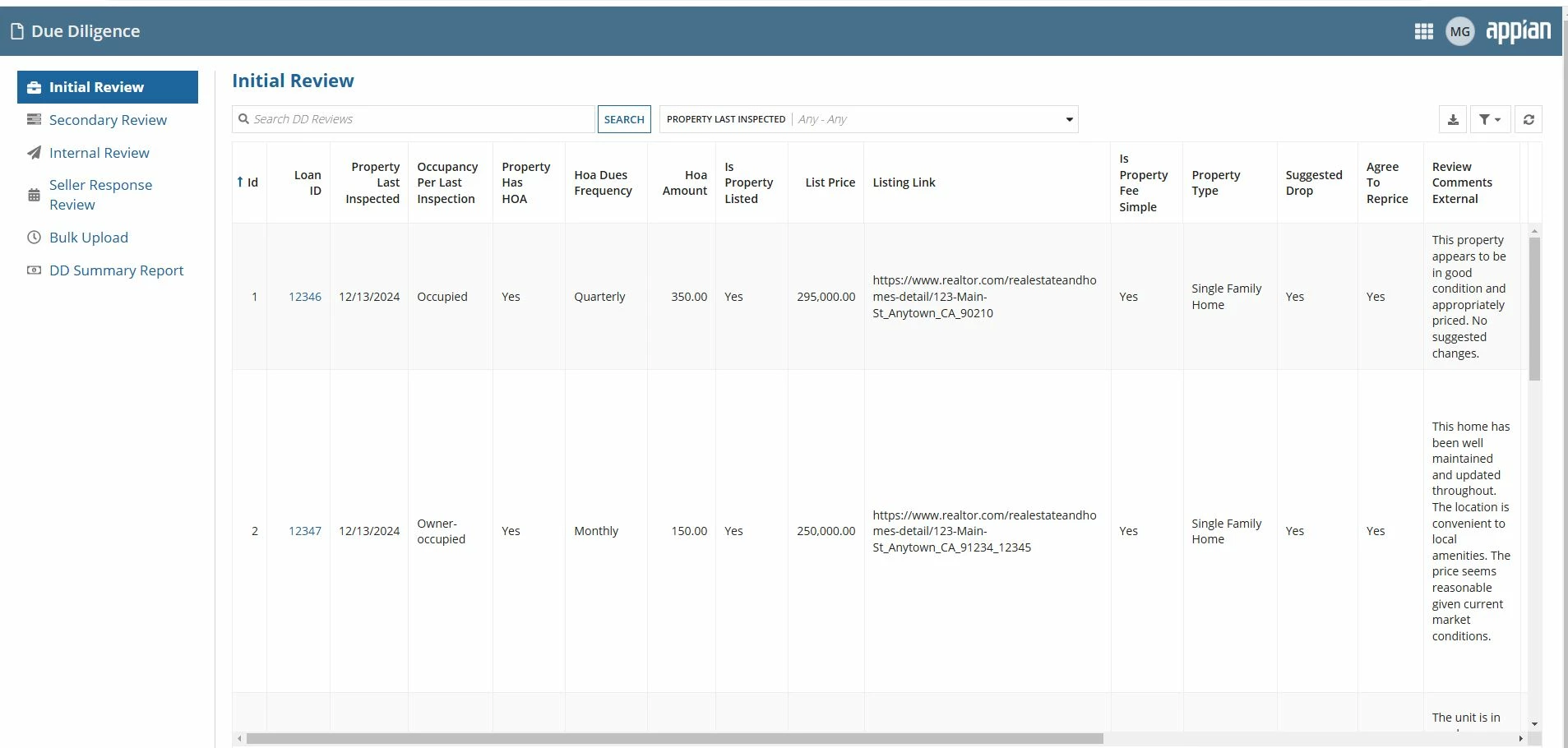
Task: Click the Due Diligence document icon
Action: pyautogui.click(x=16, y=31)
